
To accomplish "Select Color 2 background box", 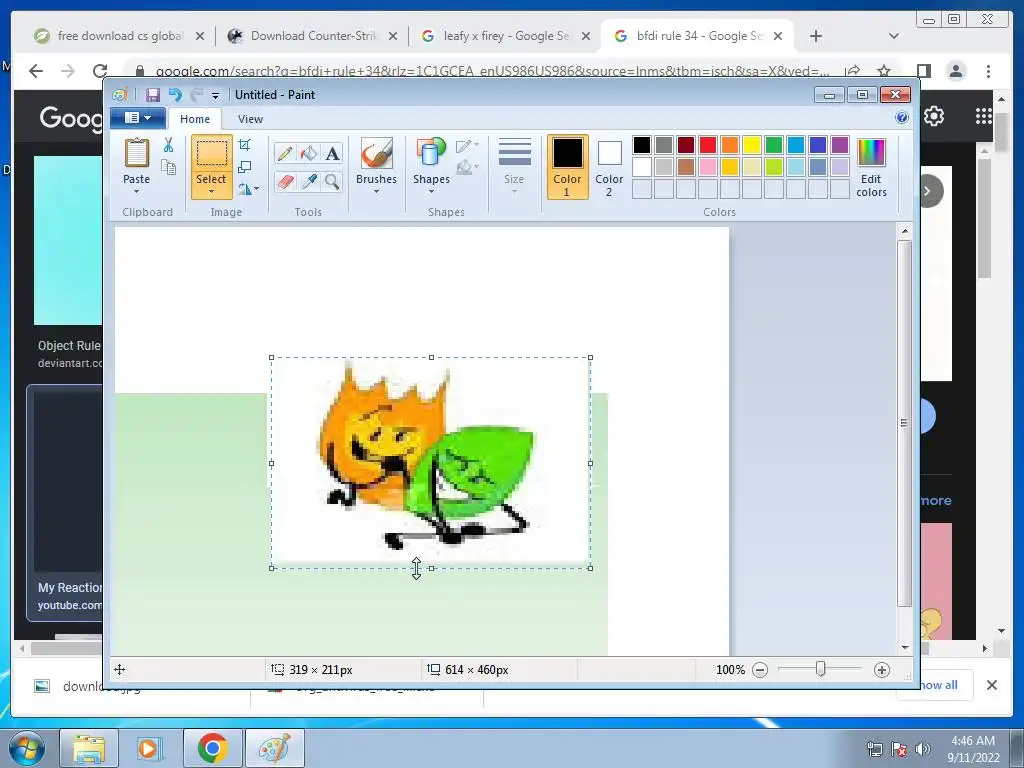I will [609, 167].
